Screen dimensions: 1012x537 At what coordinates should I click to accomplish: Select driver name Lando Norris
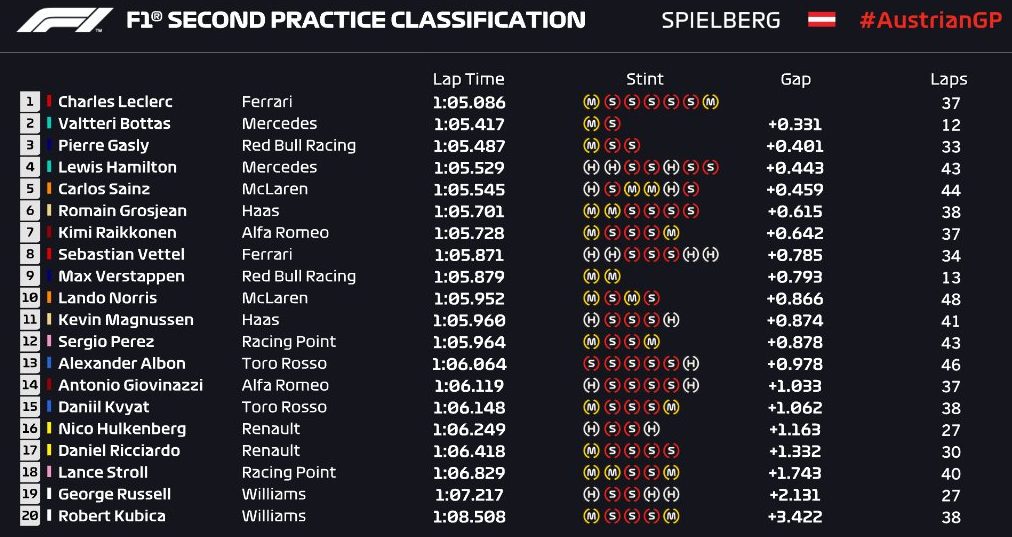(x=108, y=298)
